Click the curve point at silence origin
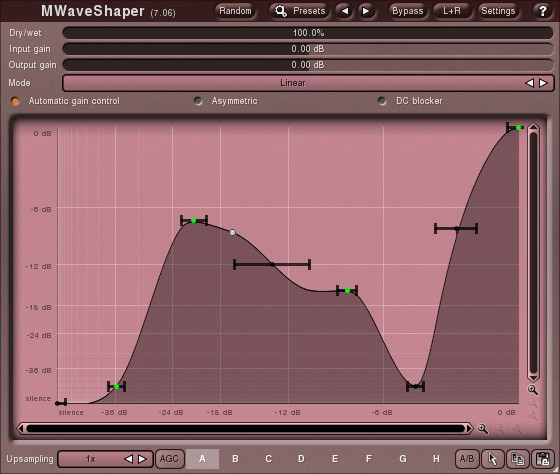 coord(58,404)
